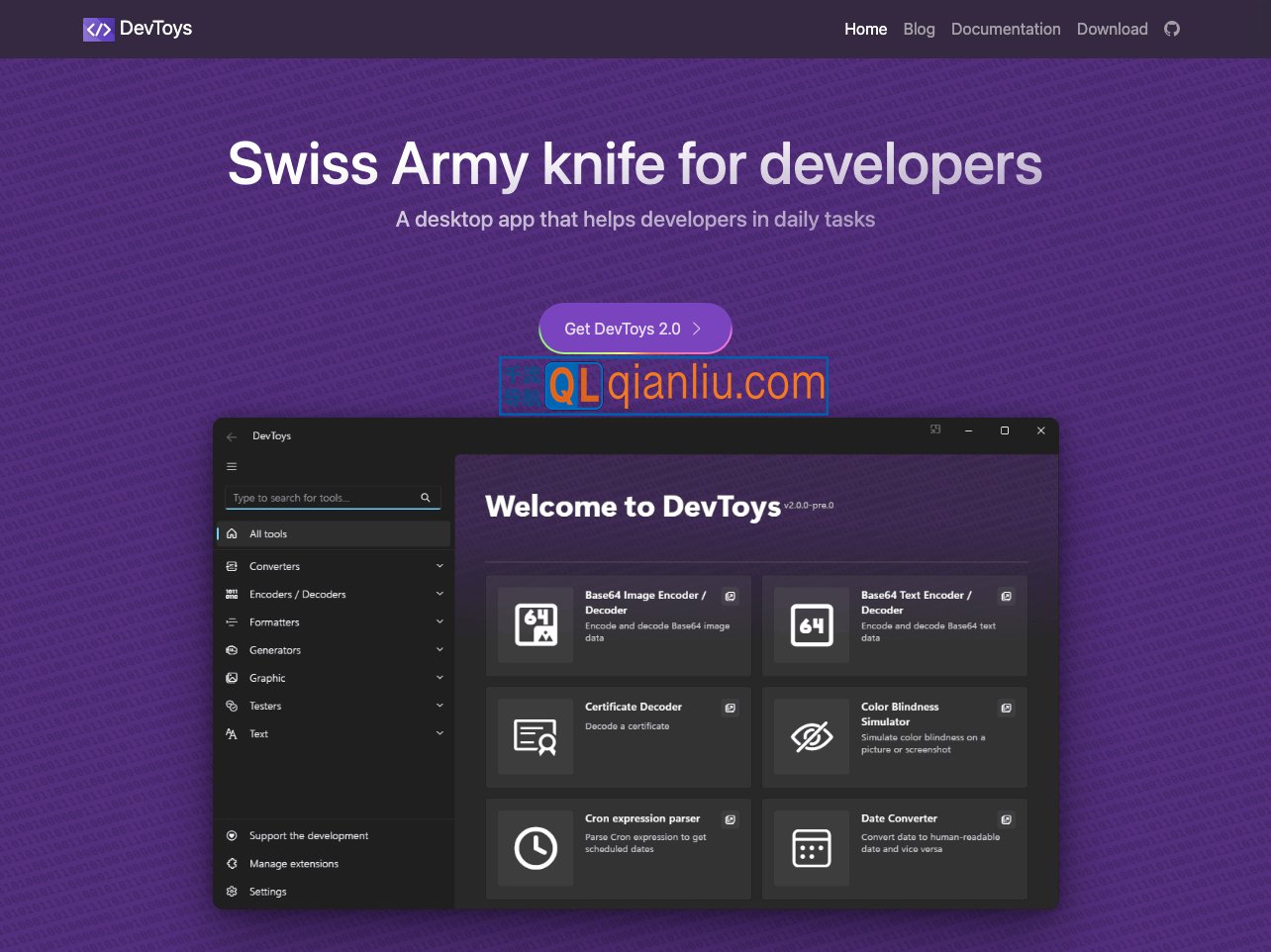Expand the Generators category chevron
Screen dimensions: 1271x952
pyautogui.click(x=440, y=650)
